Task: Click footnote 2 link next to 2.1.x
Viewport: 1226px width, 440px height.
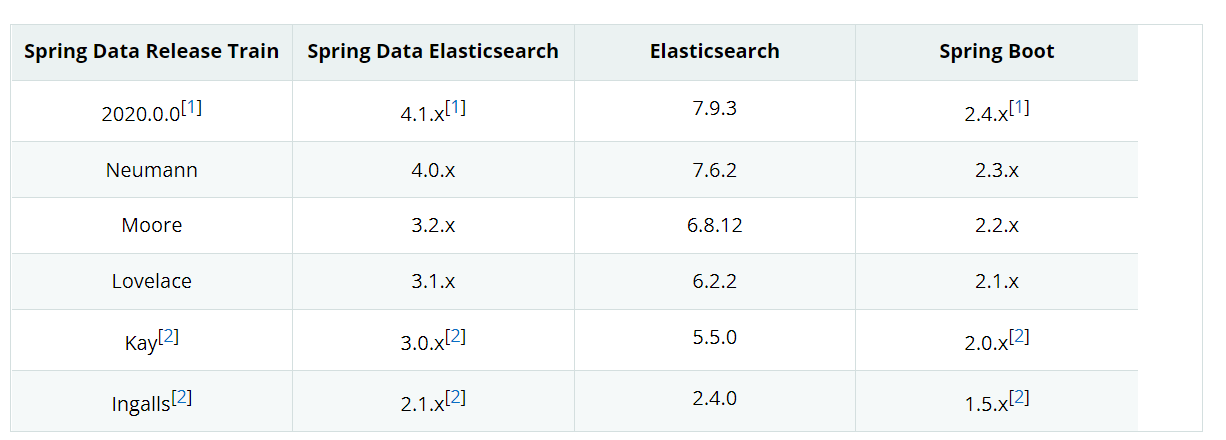Action: (456, 398)
